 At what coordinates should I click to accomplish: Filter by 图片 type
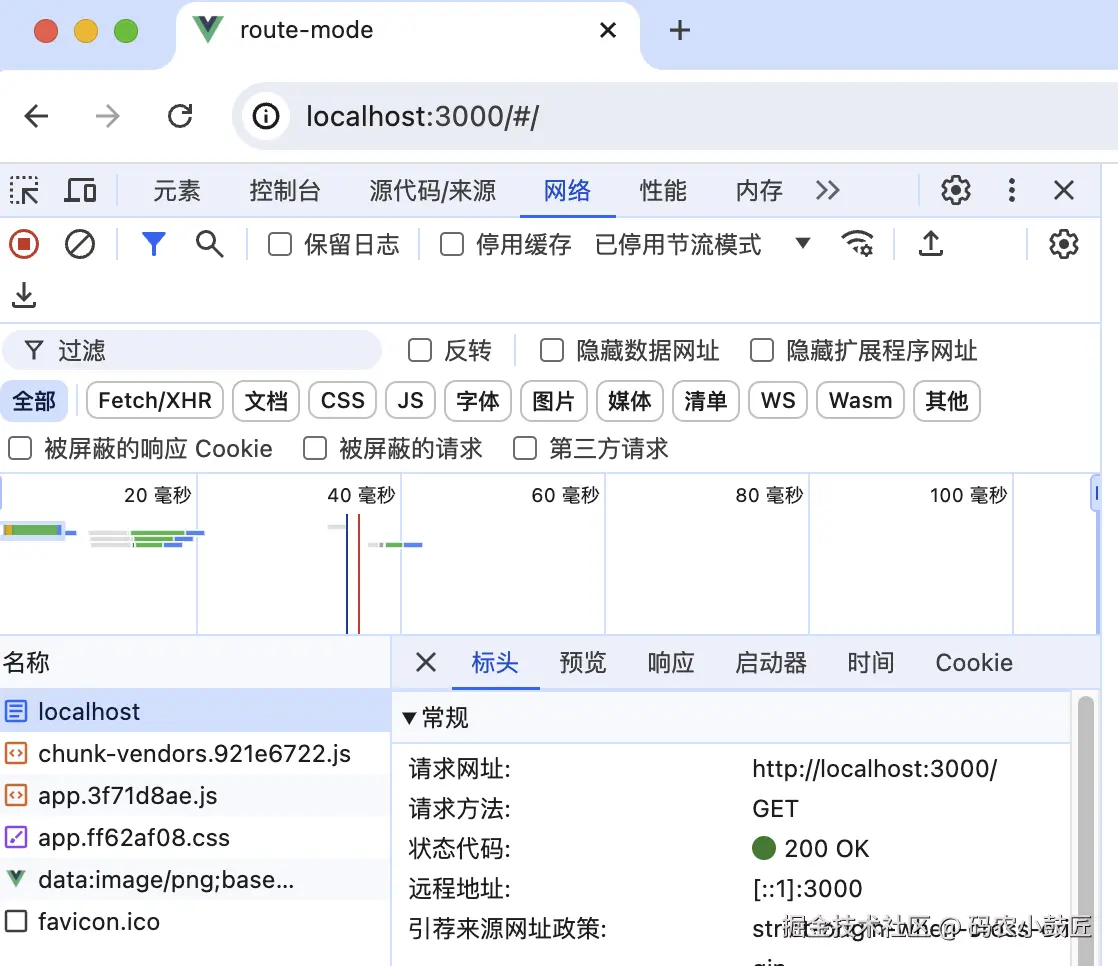(x=553, y=401)
